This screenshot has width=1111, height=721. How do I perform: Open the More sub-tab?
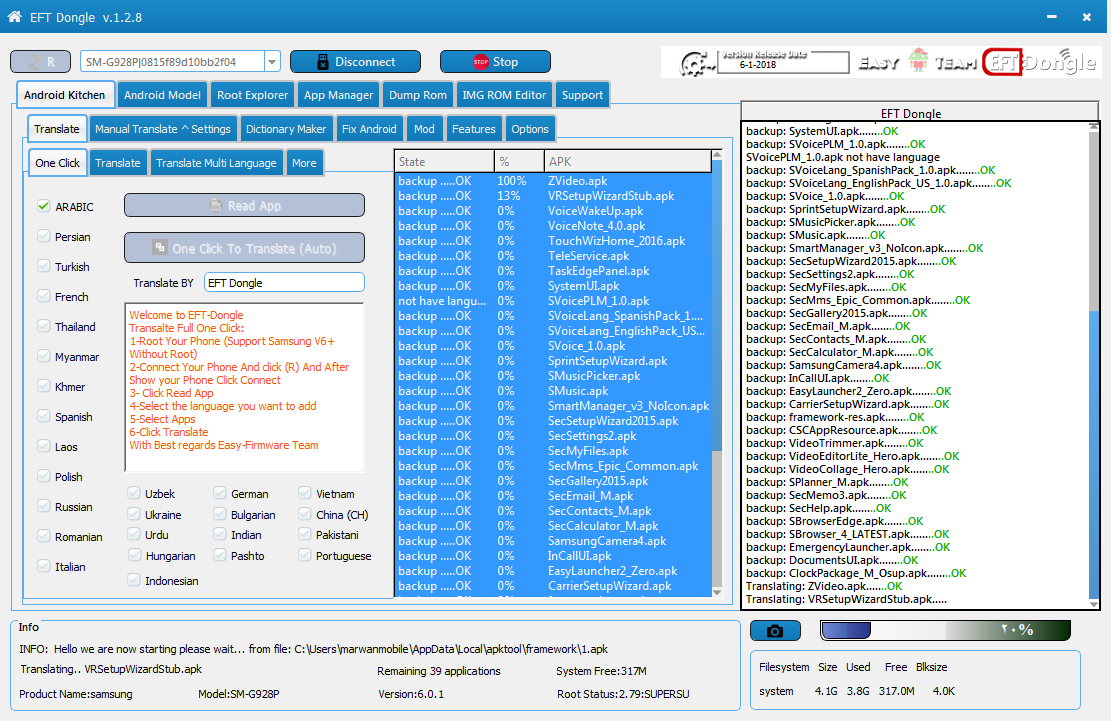(x=304, y=163)
